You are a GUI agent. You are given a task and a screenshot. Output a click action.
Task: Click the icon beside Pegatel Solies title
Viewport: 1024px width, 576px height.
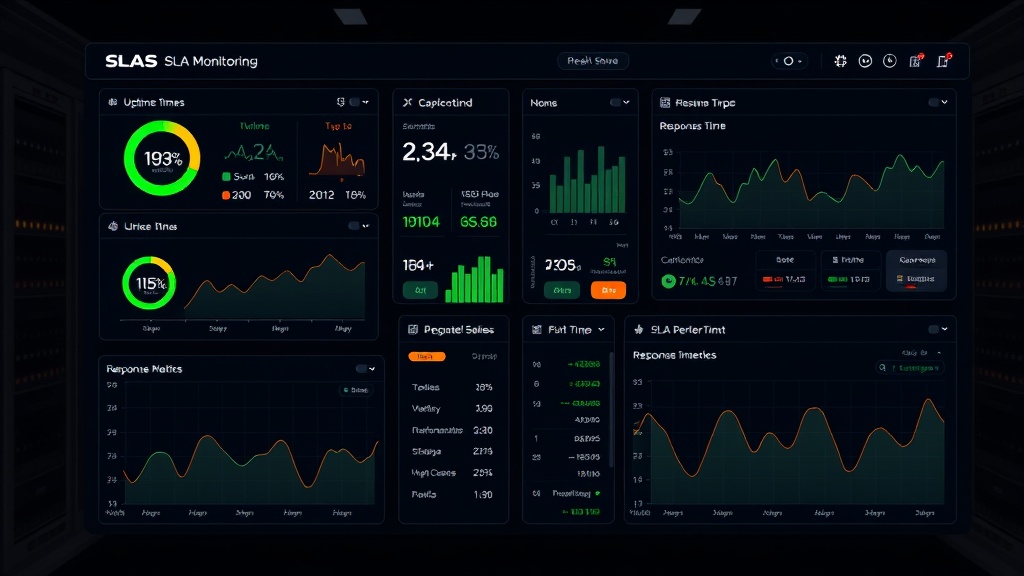tap(413, 330)
